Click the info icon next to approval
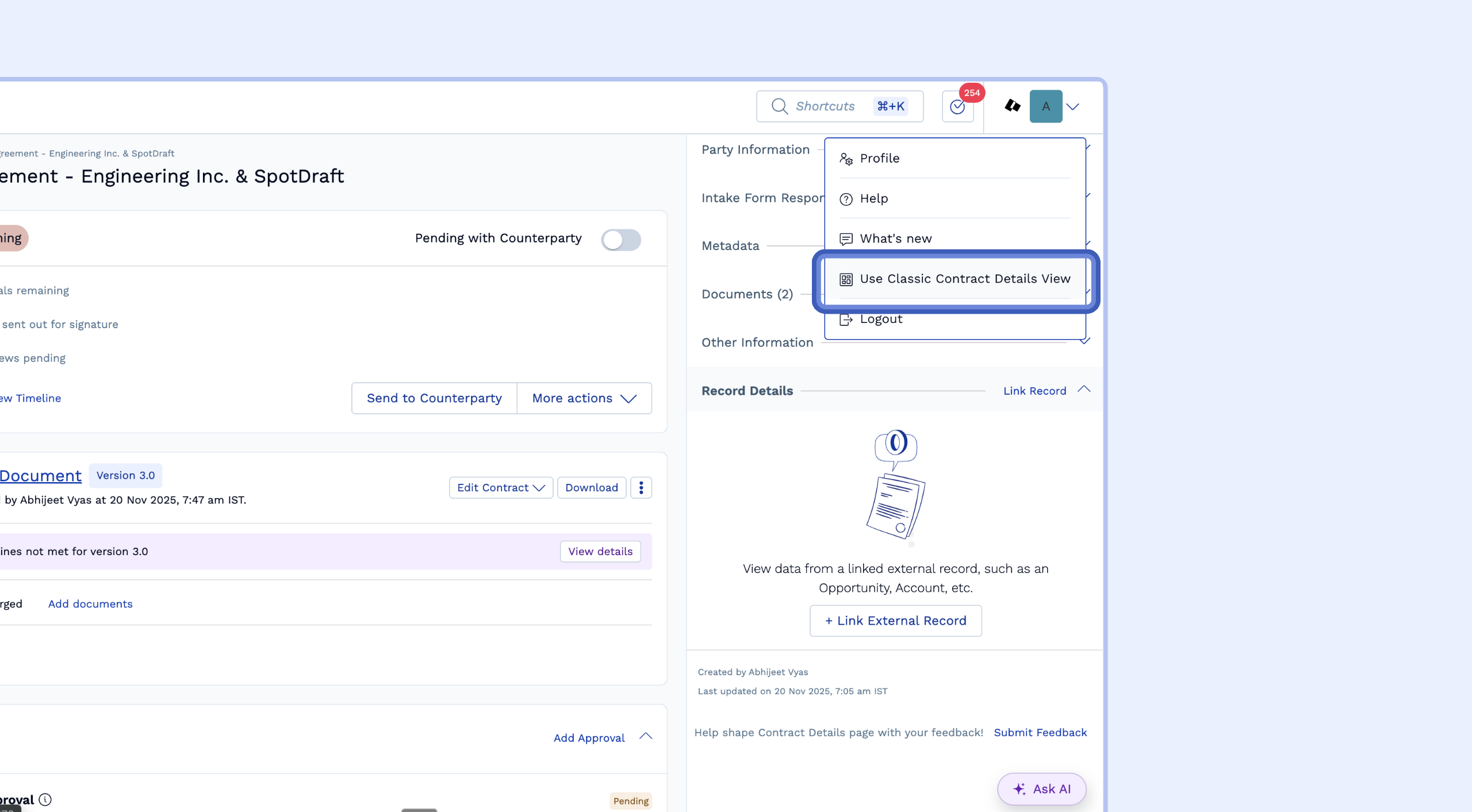 tap(45, 799)
